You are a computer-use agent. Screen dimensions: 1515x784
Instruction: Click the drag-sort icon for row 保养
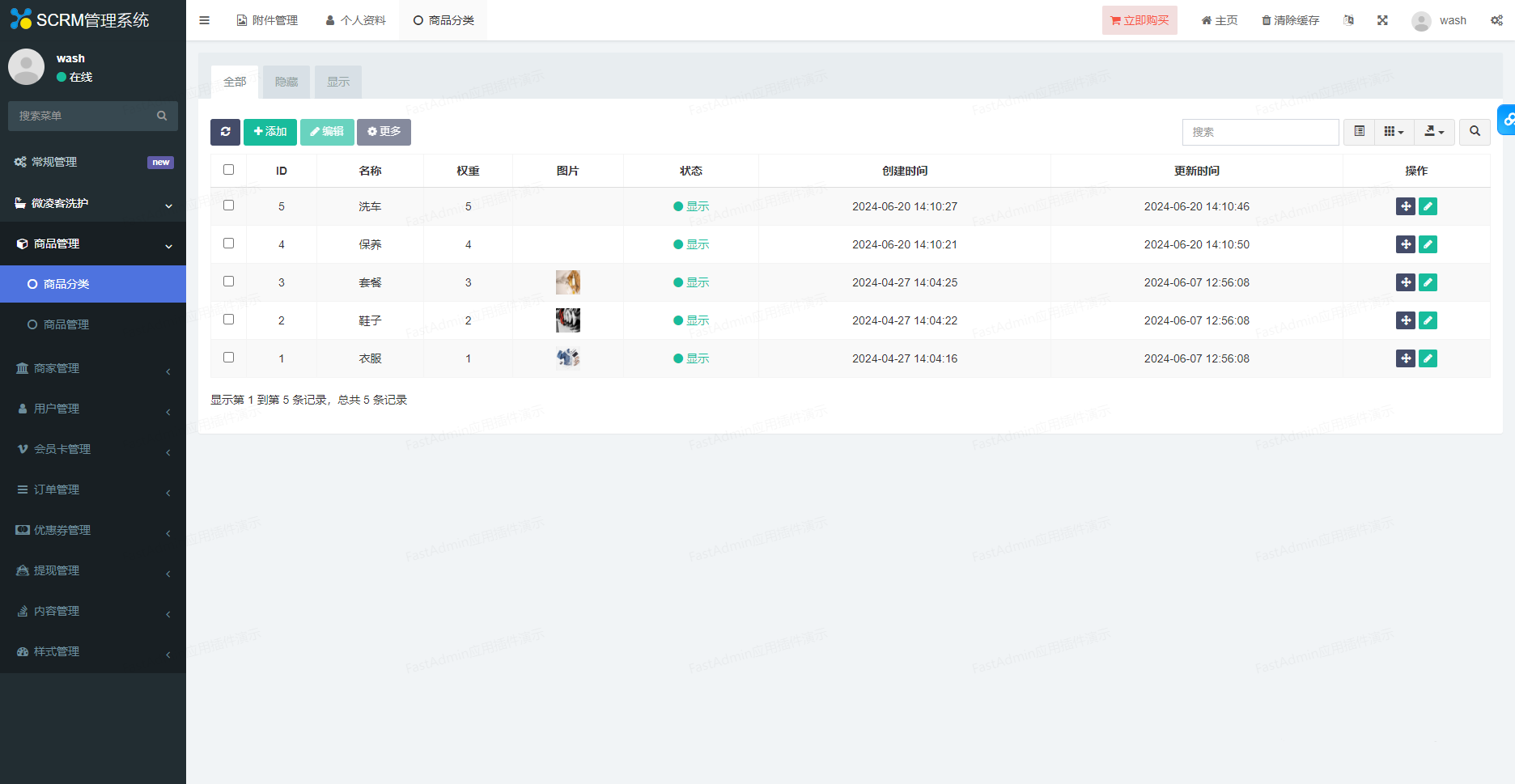point(1406,244)
